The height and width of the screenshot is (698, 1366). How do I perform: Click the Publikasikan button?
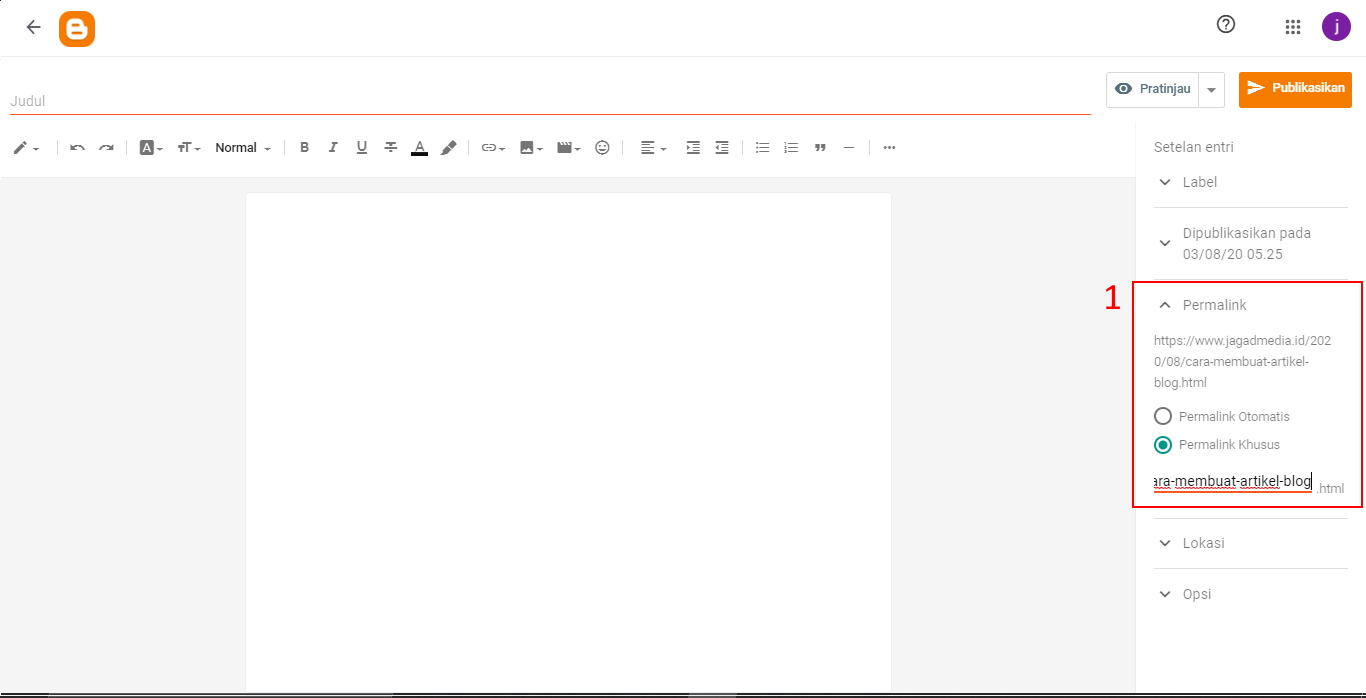pyautogui.click(x=1295, y=89)
